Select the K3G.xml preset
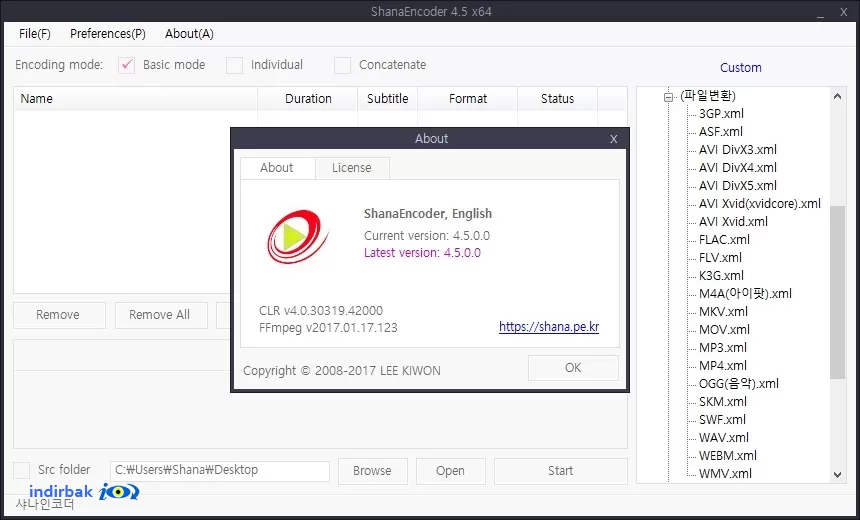The width and height of the screenshot is (860, 520). tap(721, 276)
